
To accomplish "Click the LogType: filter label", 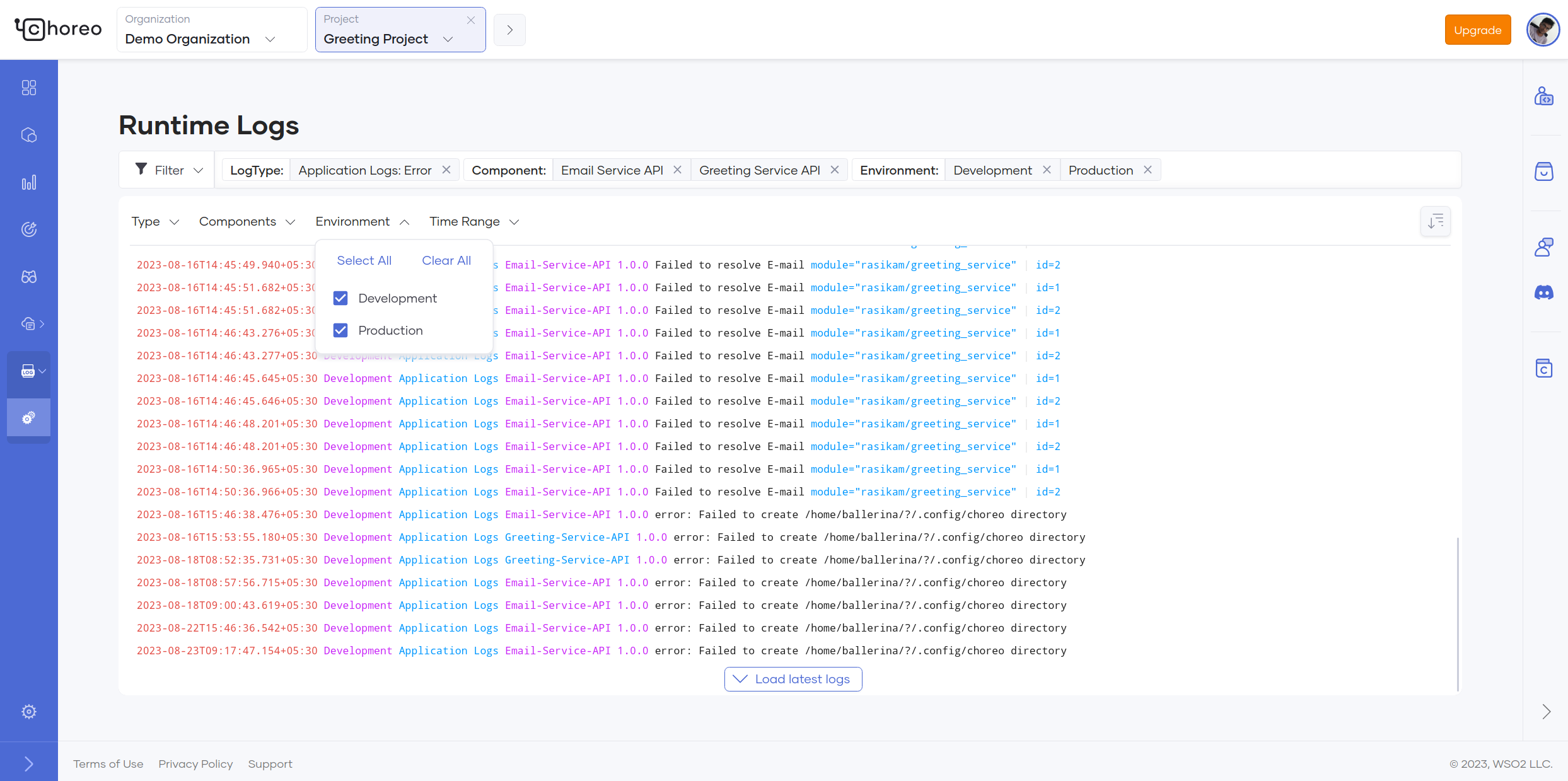I will (257, 170).
